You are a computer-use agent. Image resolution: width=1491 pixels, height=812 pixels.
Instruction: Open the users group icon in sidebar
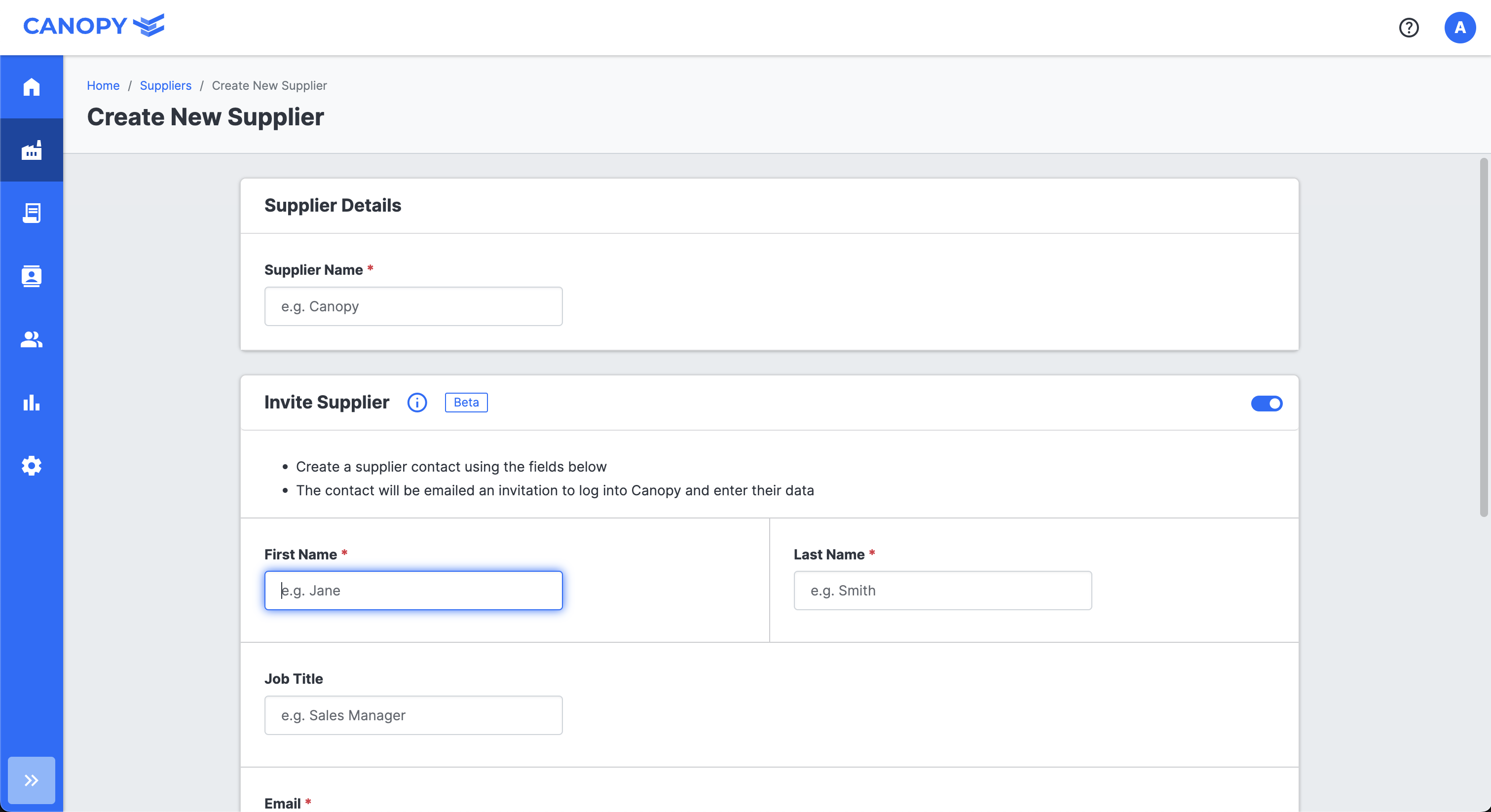pos(31,339)
